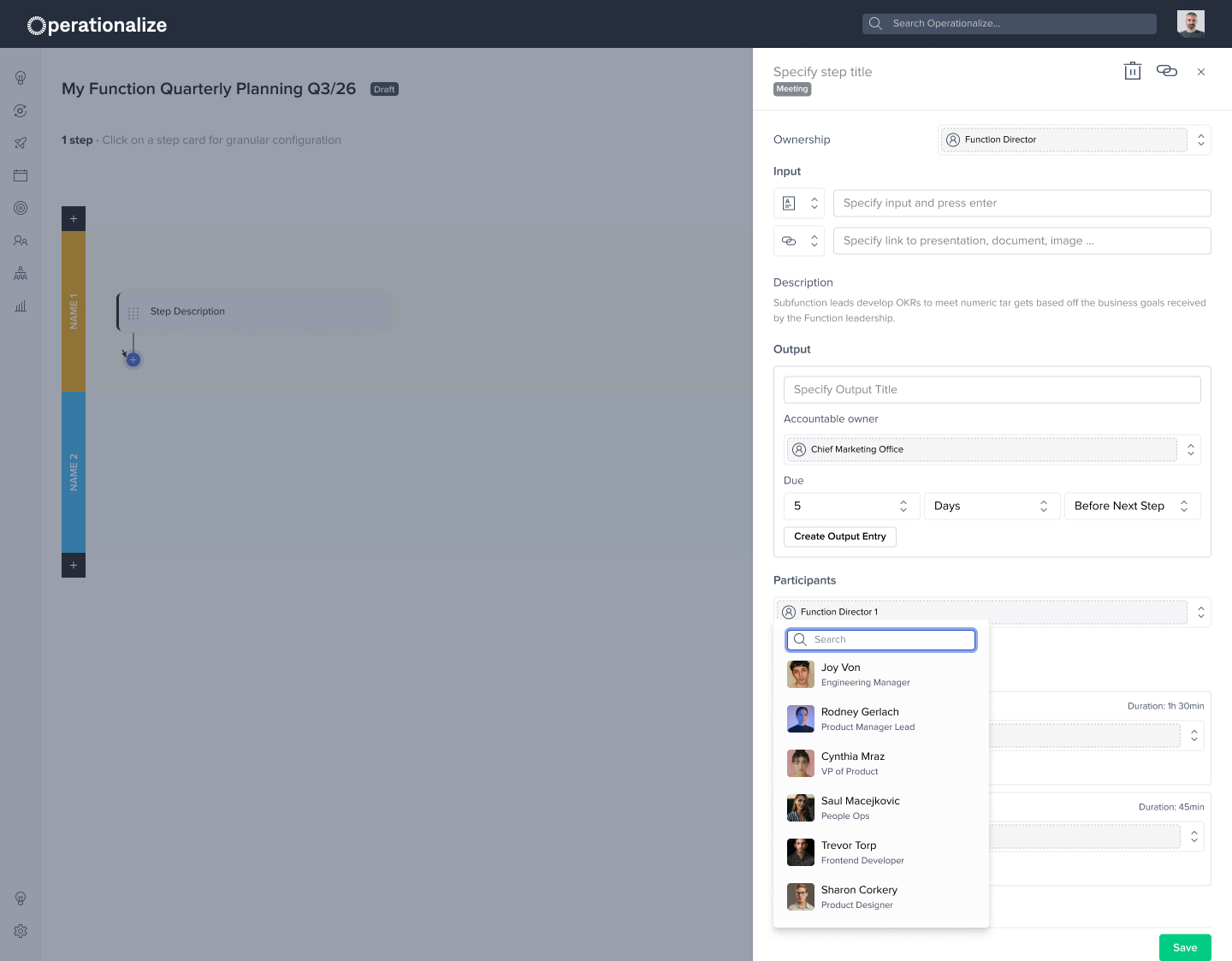Viewport: 1232px width, 961px height.
Task: Click the Specify Output Title field
Action: tap(992, 389)
